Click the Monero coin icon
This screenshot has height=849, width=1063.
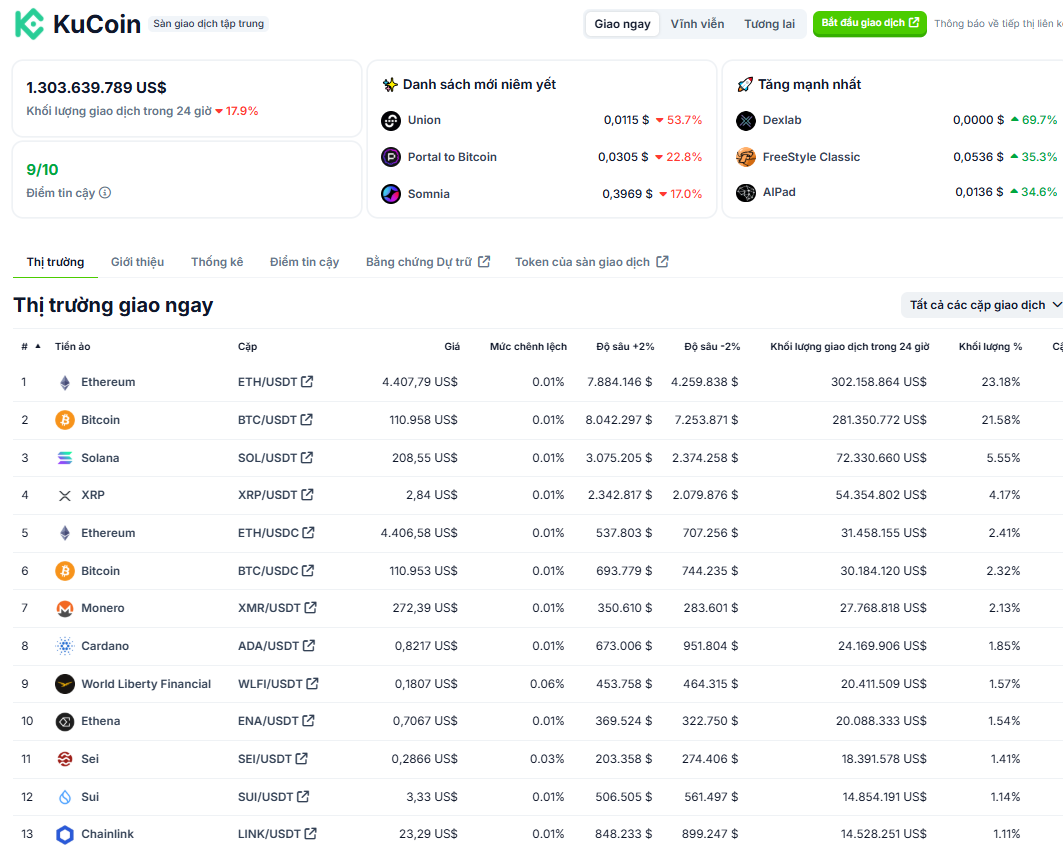point(65,608)
